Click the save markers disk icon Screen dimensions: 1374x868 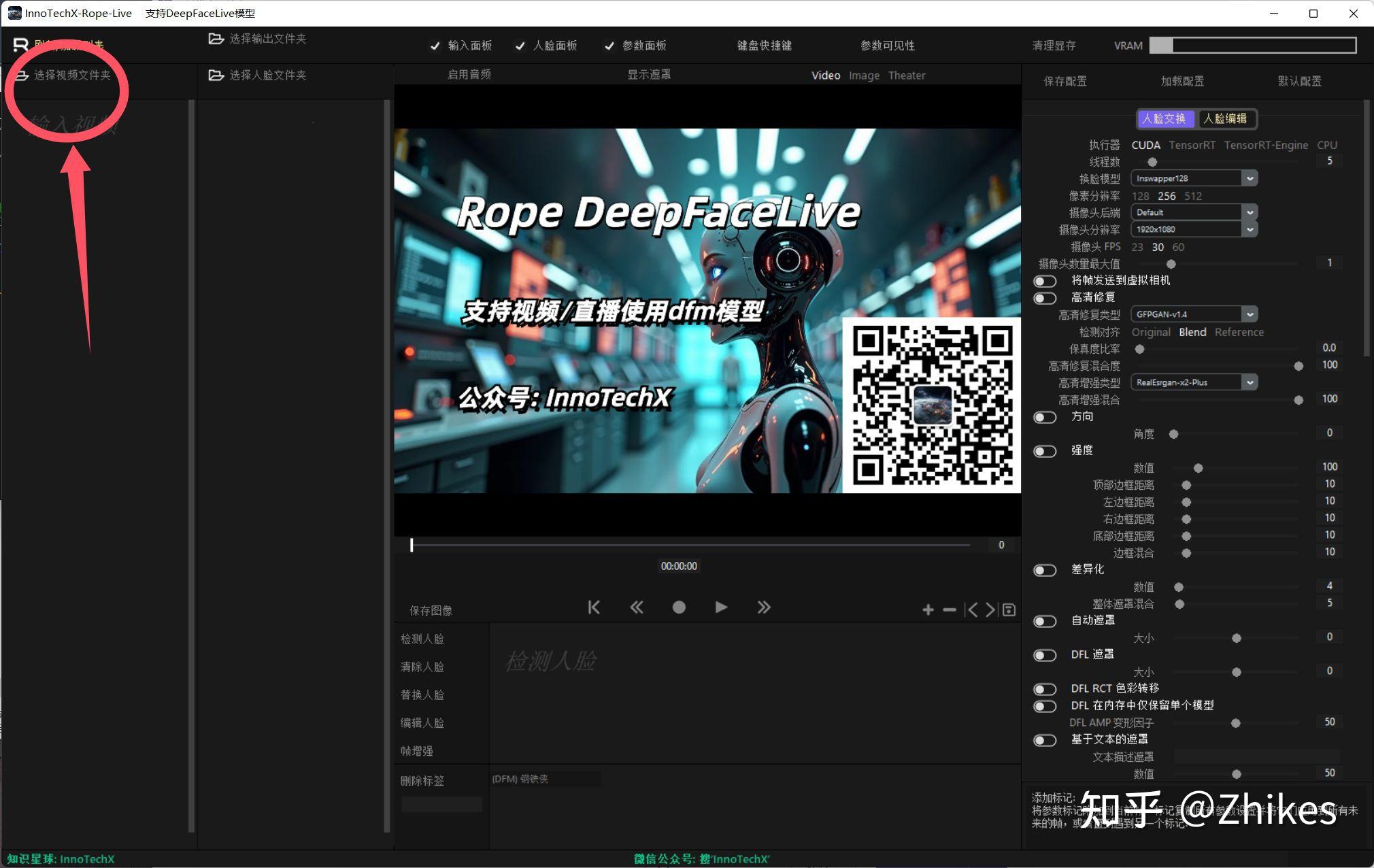pos(1009,610)
